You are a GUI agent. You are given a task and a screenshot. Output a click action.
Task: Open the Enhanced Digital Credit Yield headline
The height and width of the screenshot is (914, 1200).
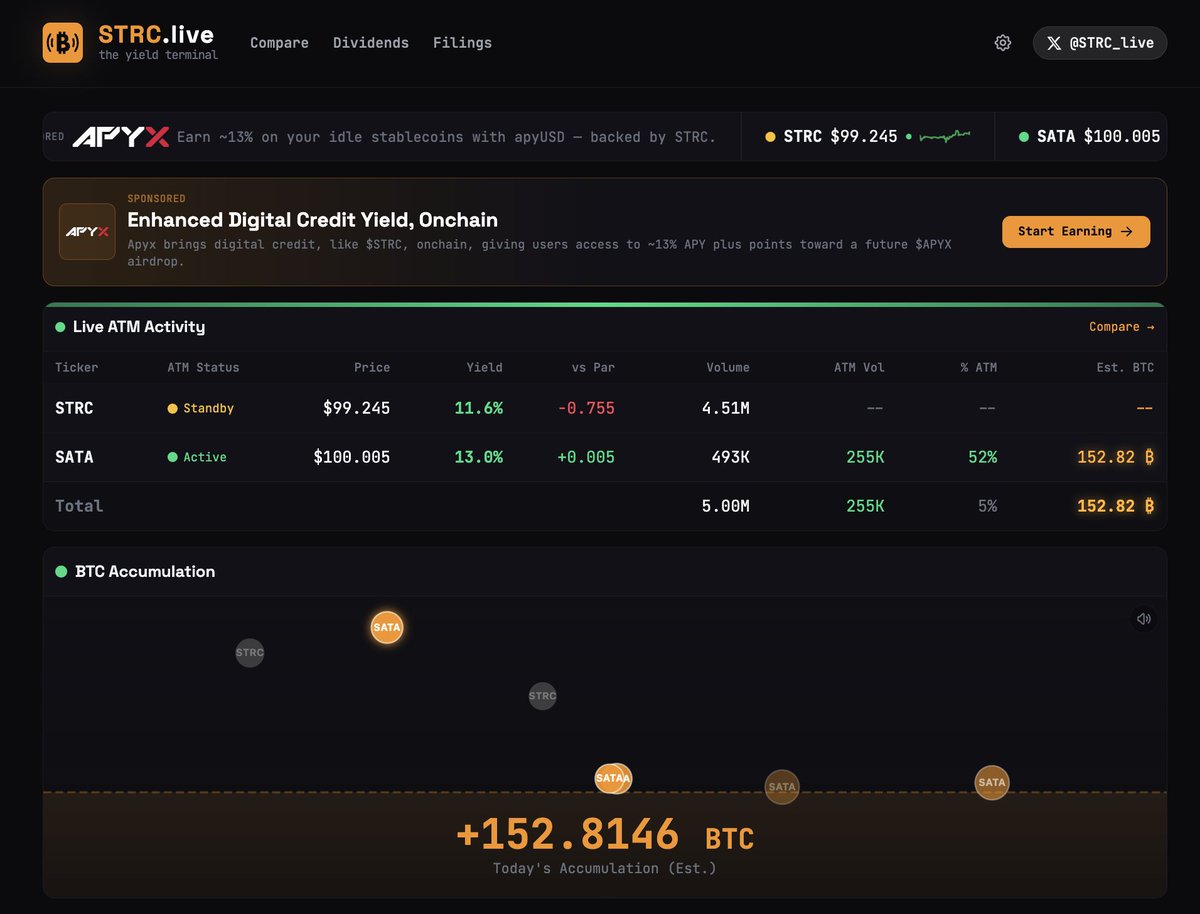coord(312,220)
